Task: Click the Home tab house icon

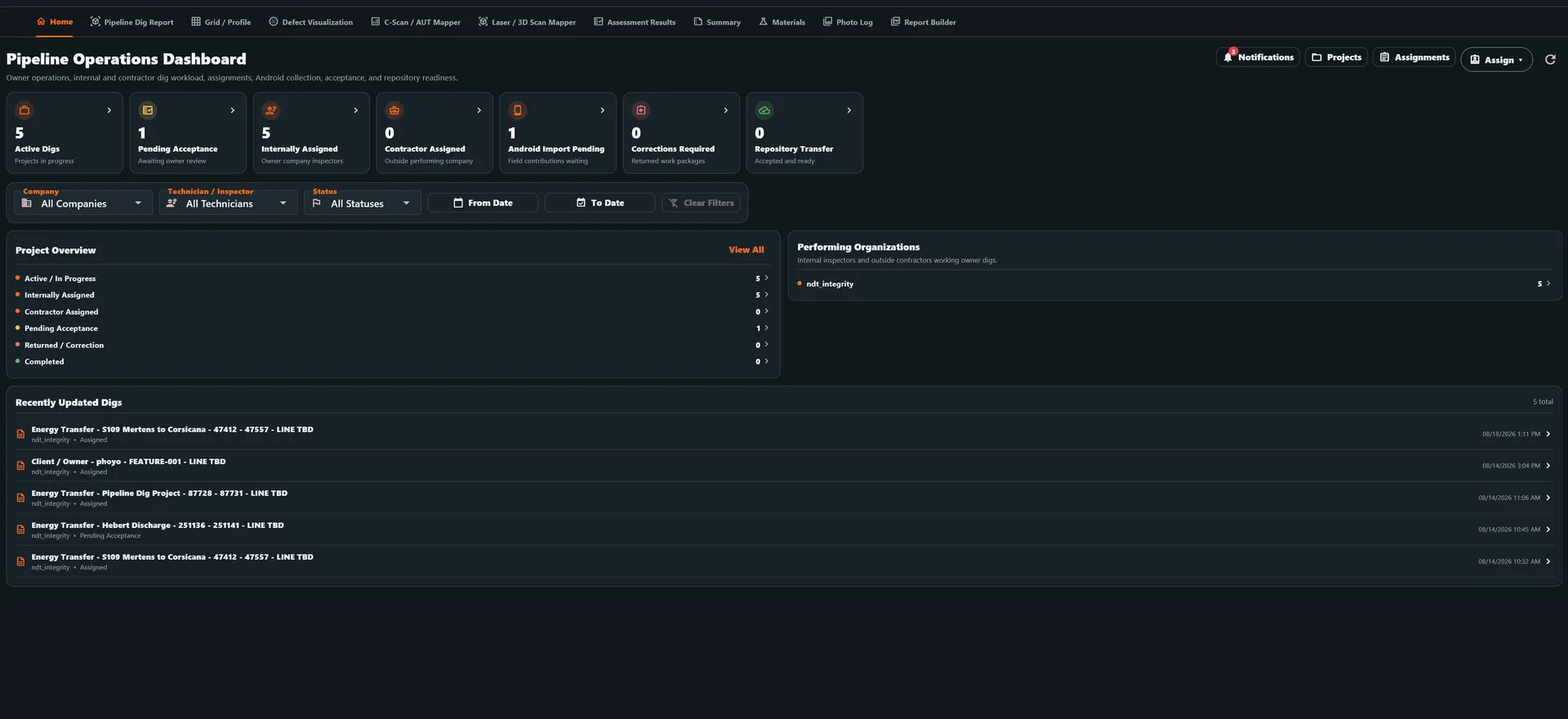Action: pos(41,22)
